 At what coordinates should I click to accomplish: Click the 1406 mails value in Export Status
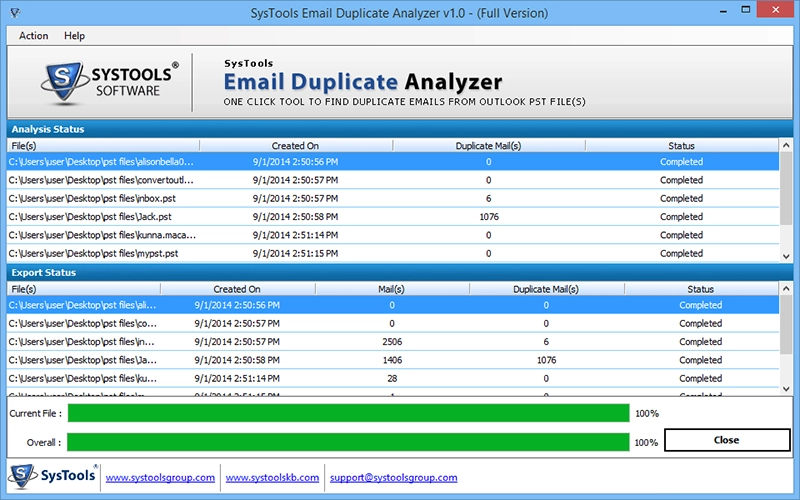392,360
